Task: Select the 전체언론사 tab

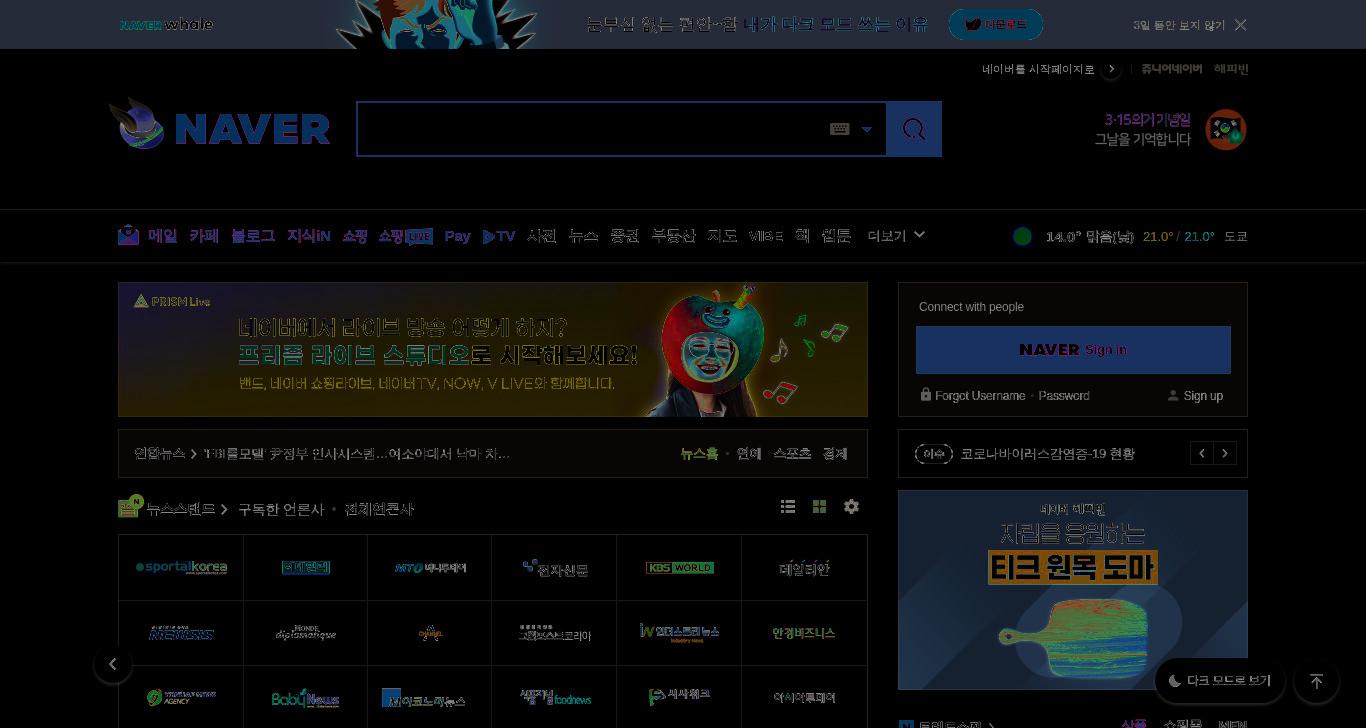Action: [379, 509]
